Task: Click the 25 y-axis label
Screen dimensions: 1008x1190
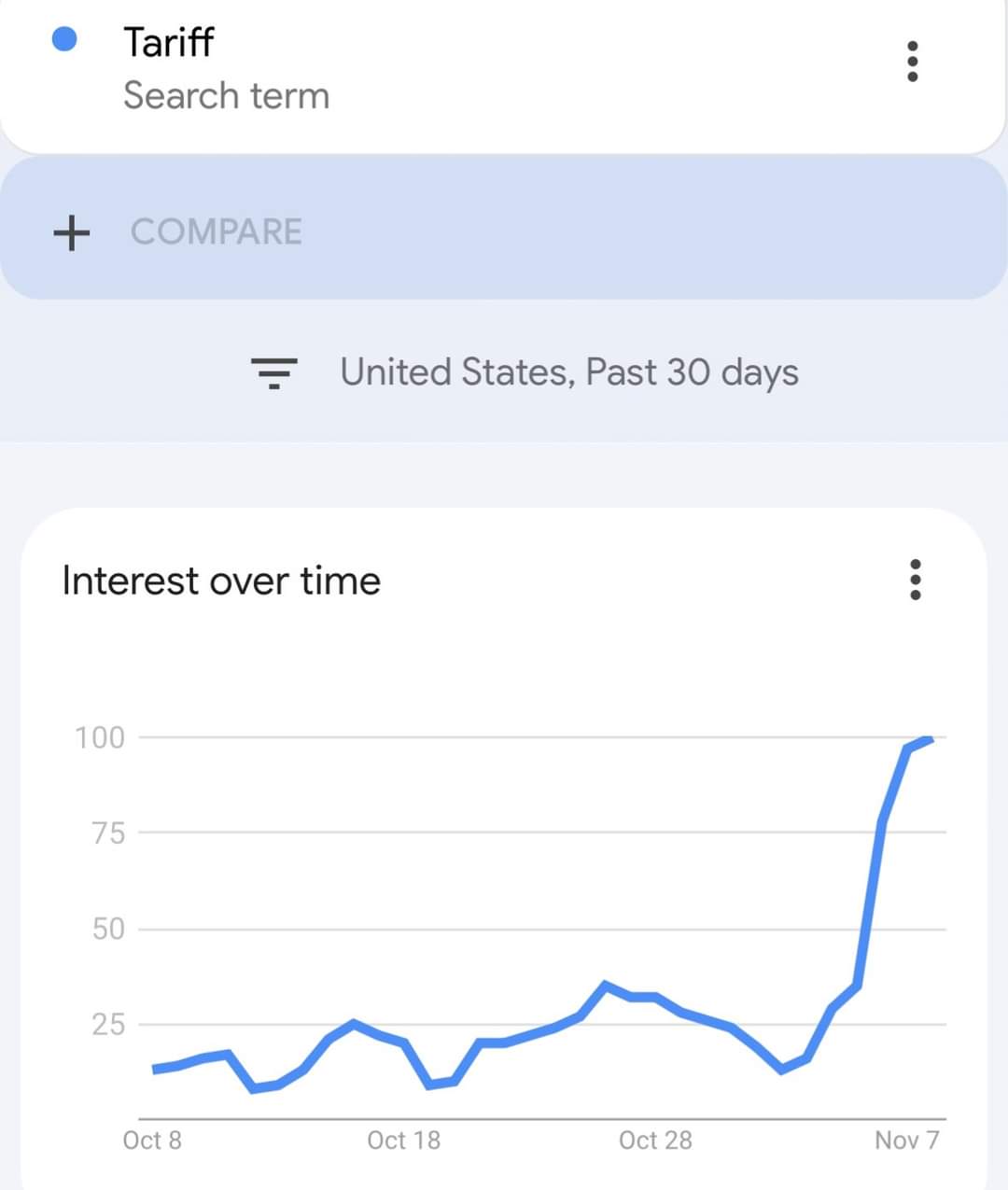Action: pyautogui.click(x=108, y=1025)
